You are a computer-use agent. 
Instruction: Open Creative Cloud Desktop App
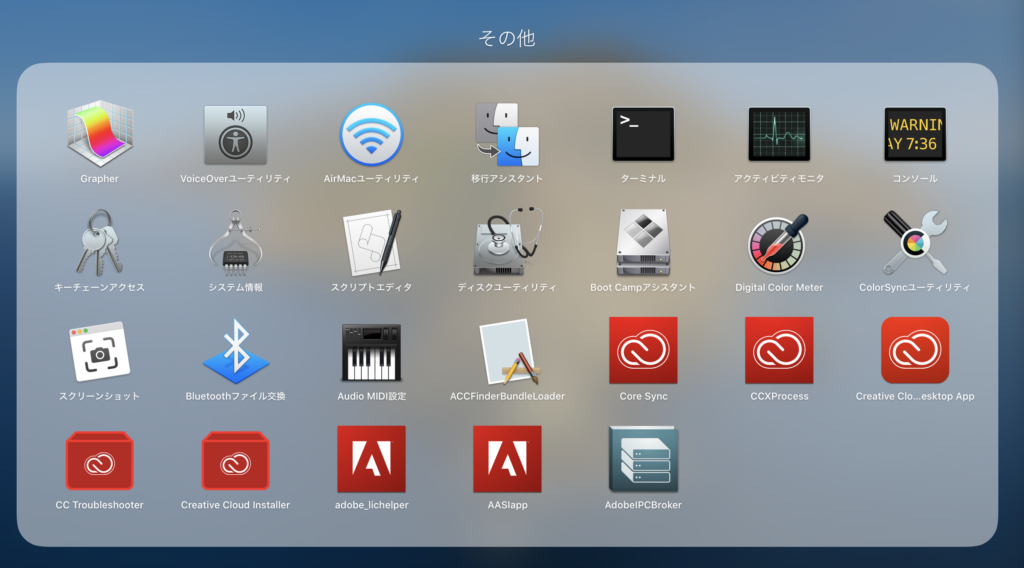click(x=915, y=351)
